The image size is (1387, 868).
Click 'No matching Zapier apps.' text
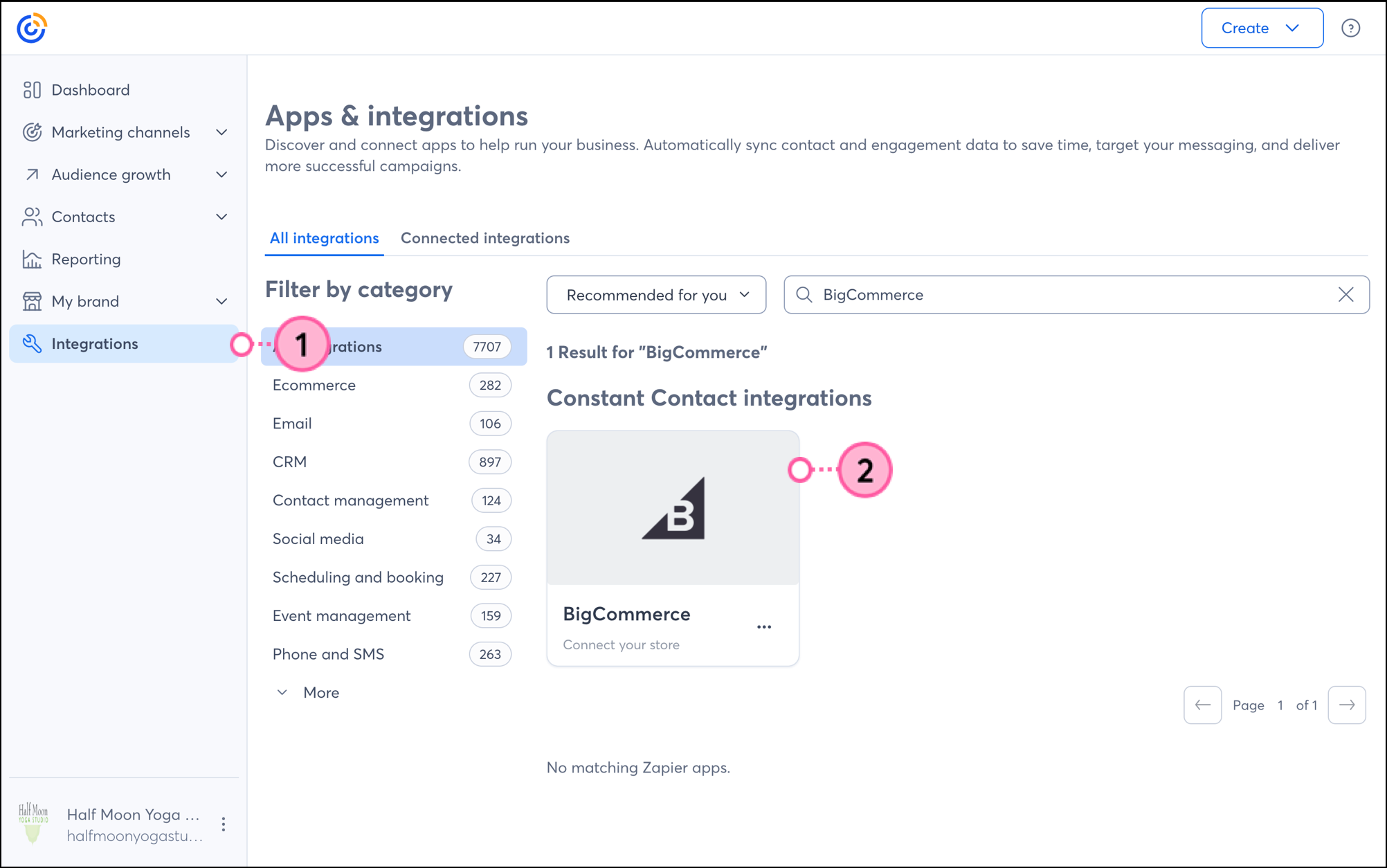[x=638, y=768]
